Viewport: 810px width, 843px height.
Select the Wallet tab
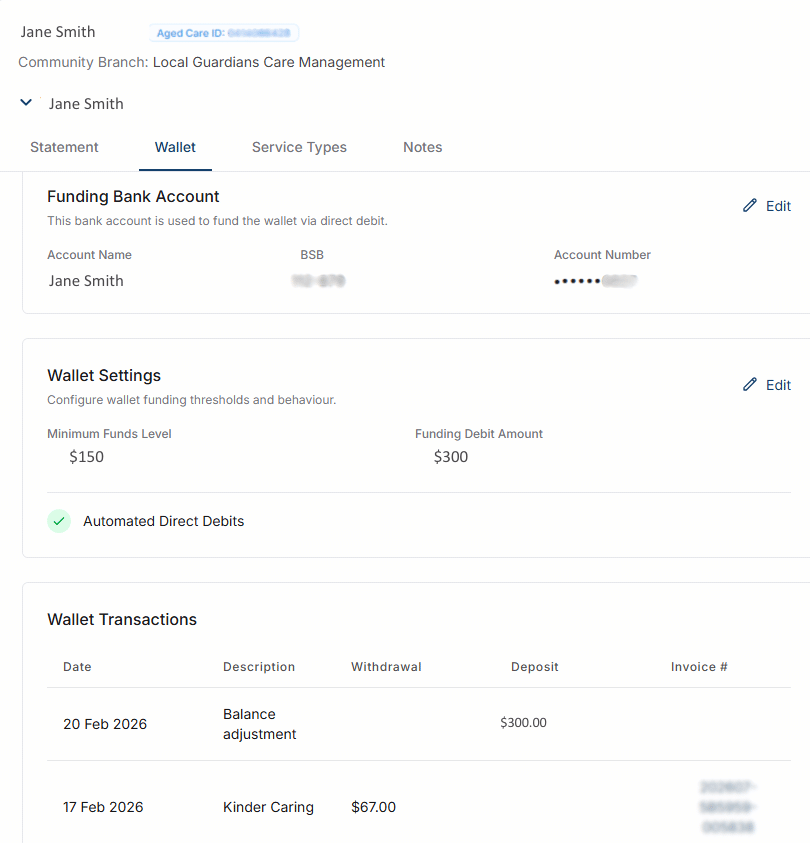(175, 147)
